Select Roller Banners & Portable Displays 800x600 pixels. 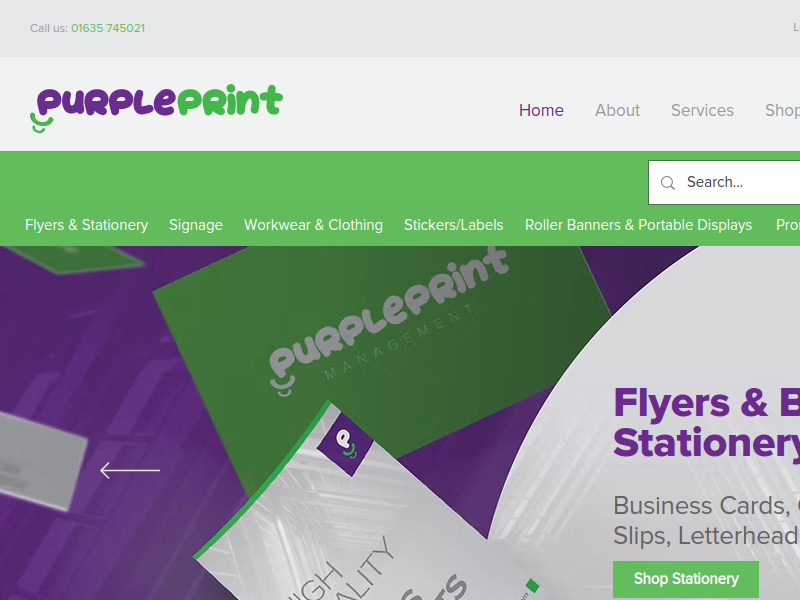click(638, 225)
